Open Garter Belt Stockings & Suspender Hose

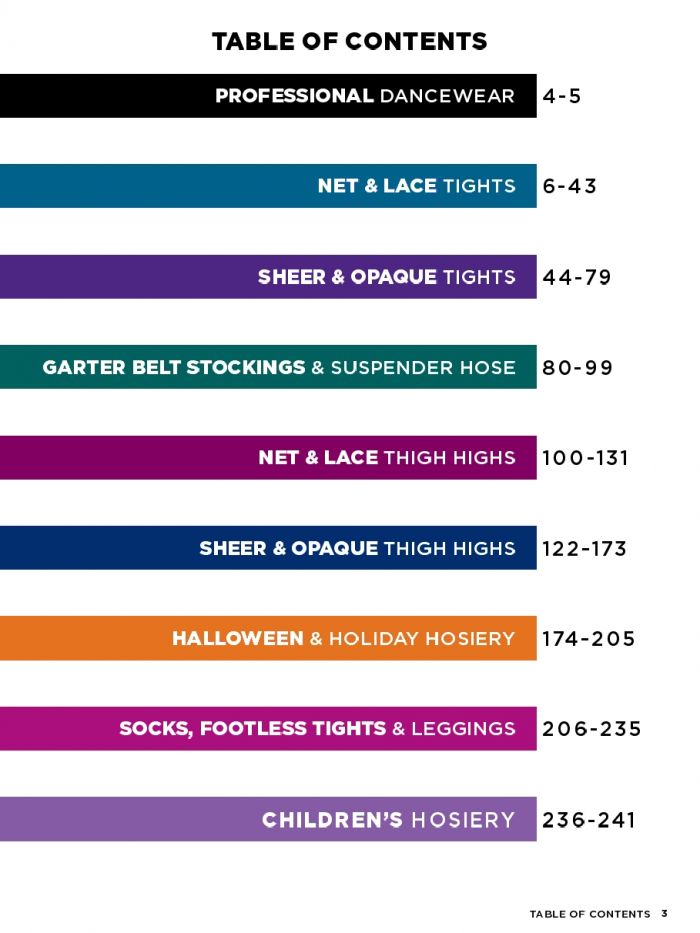tap(279, 367)
